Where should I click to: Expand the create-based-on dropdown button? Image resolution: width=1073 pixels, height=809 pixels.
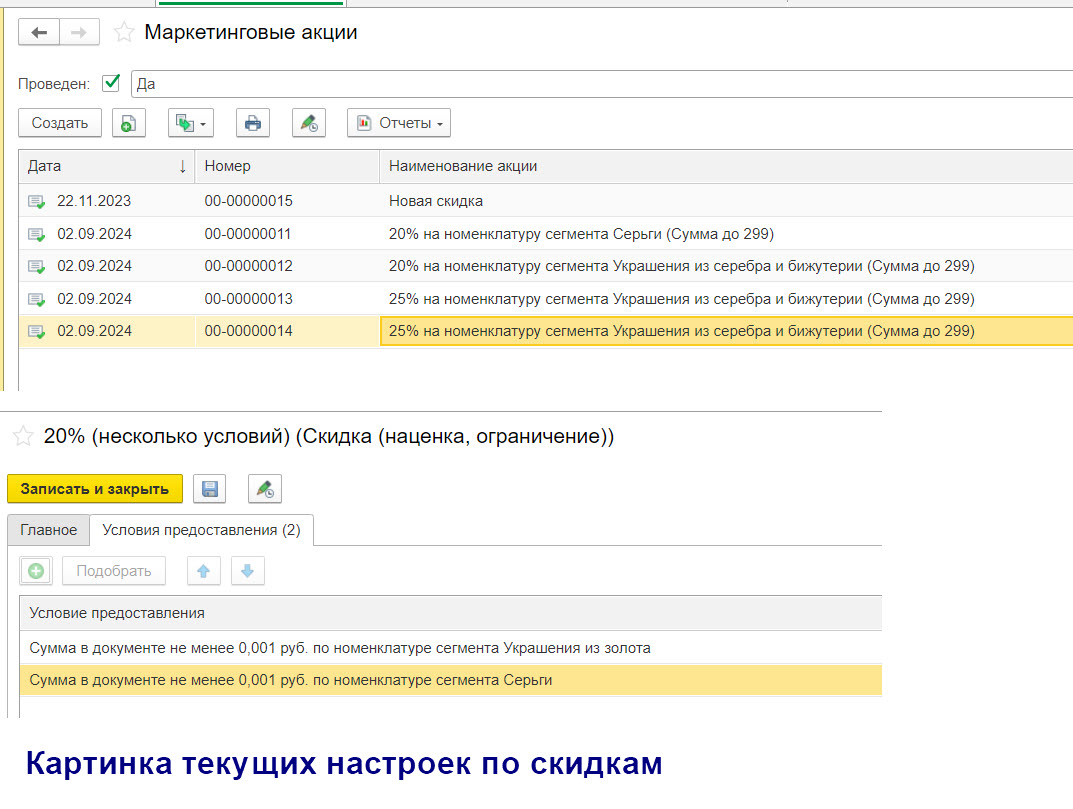click(190, 123)
